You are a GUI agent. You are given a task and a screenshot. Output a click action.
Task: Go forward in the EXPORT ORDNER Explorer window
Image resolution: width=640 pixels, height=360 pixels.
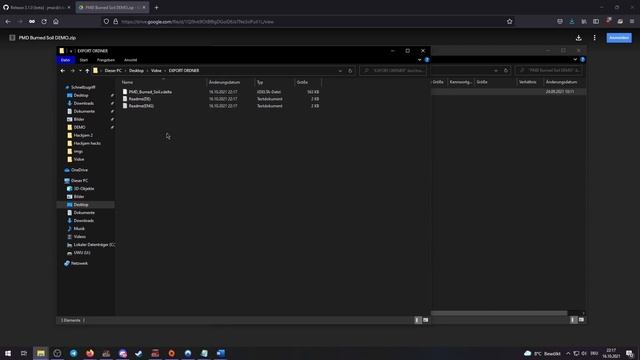72,71
